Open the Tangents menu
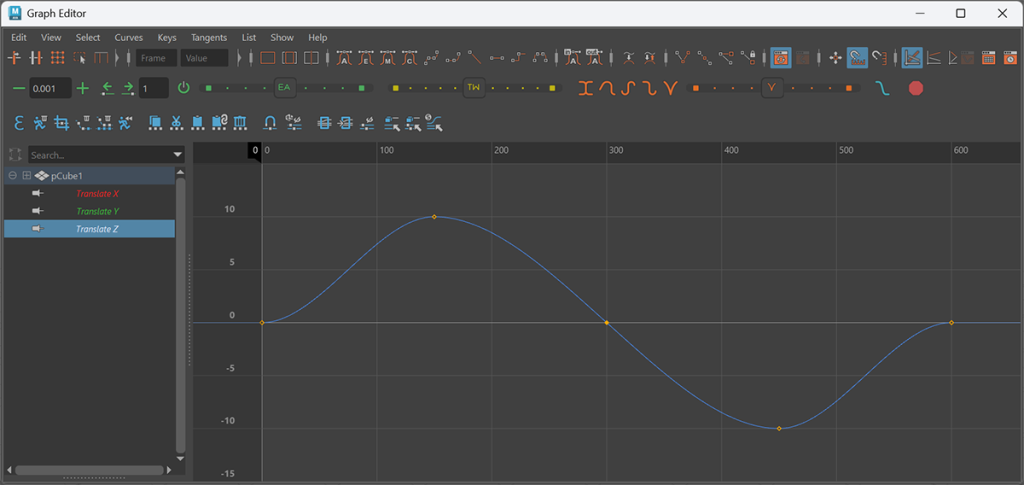1024x485 pixels. coord(209,37)
